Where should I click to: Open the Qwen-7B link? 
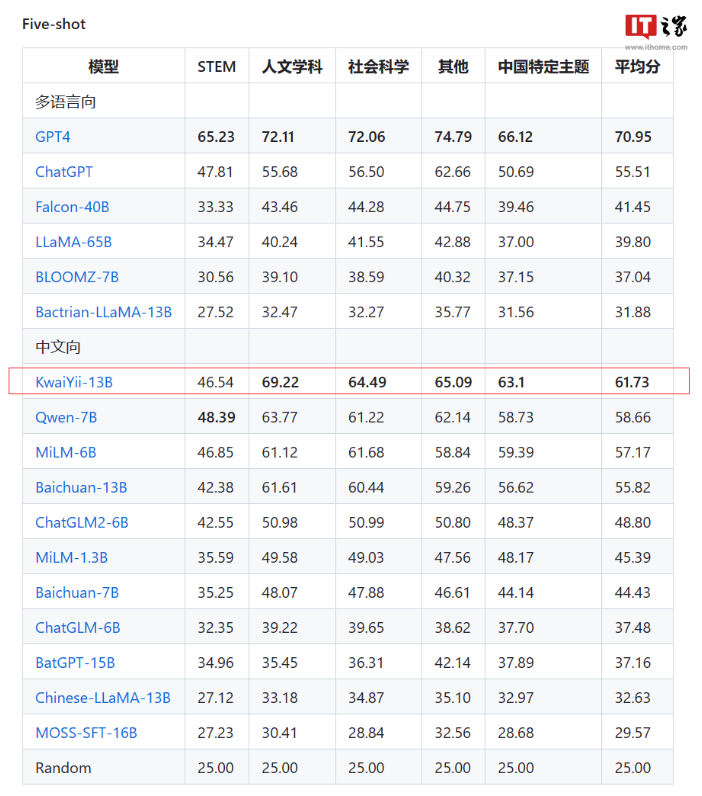[x=66, y=417]
